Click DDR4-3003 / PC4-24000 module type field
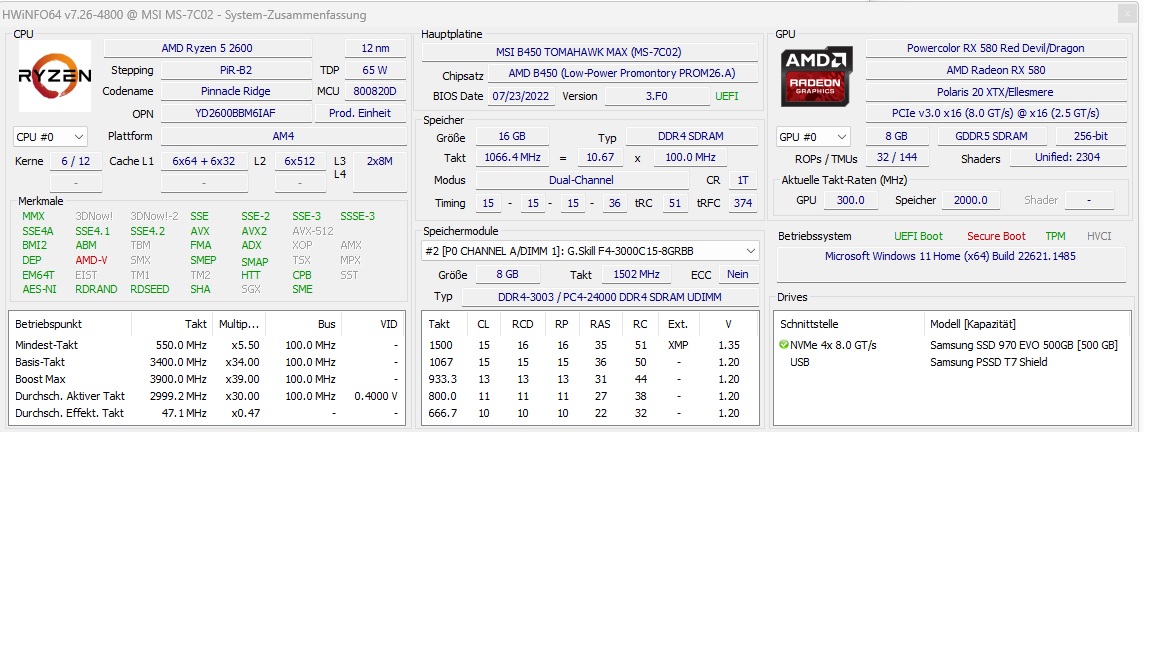The width and height of the screenshot is (1152, 648). [x=610, y=297]
